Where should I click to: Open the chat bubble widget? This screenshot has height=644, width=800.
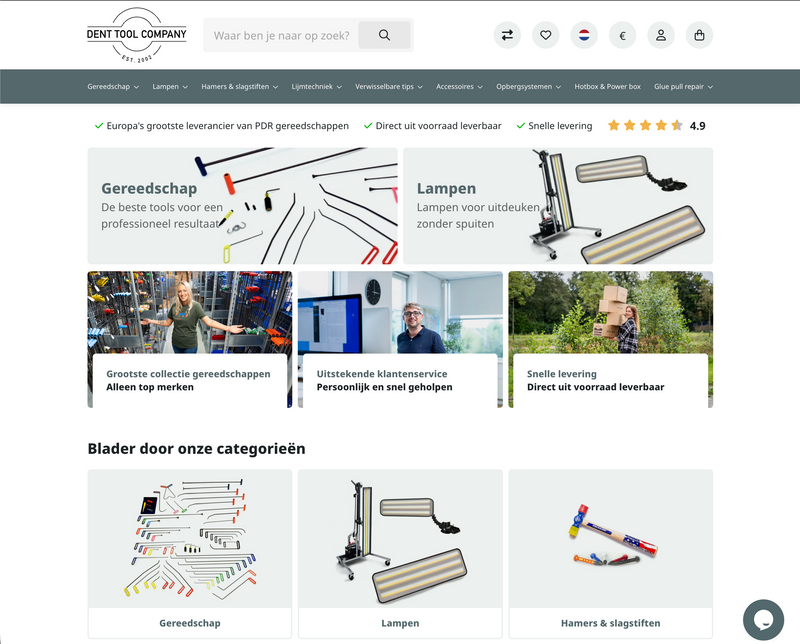click(763, 620)
